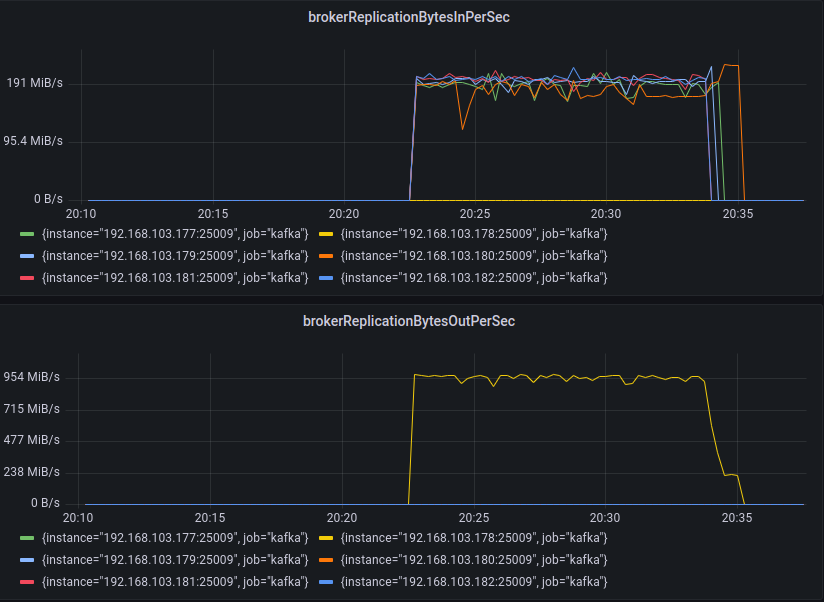Click the brokerReplicationBytesInPerSec panel title
The image size is (824, 602).
pyautogui.click(x=410, y=17)
